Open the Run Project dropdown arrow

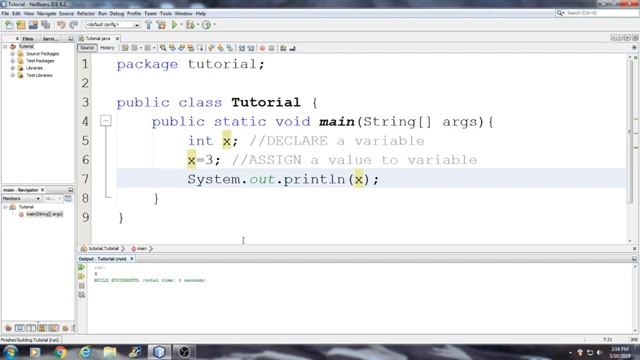click(182, 25)
